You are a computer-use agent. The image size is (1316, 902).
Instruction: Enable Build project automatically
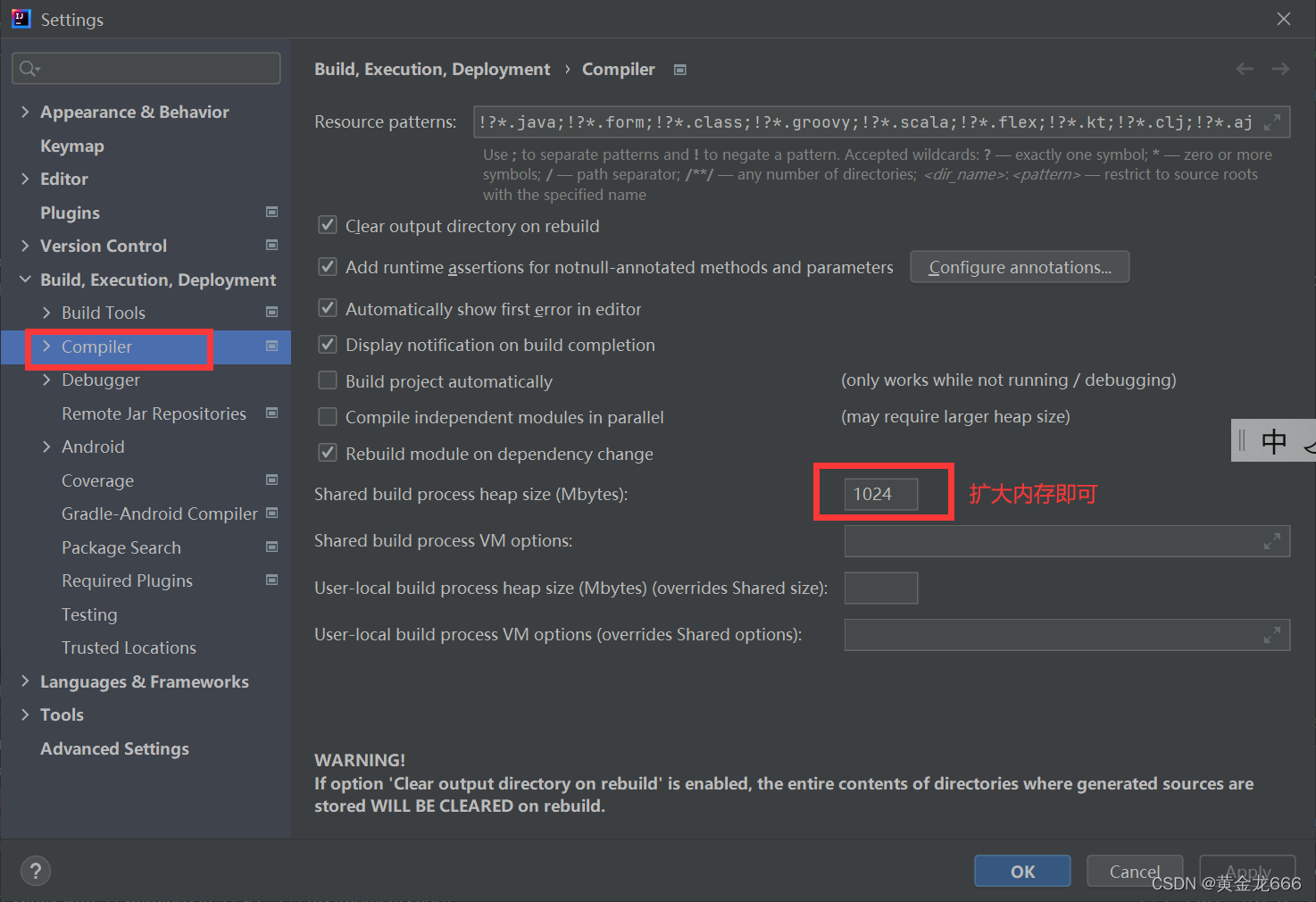[328, 380]
